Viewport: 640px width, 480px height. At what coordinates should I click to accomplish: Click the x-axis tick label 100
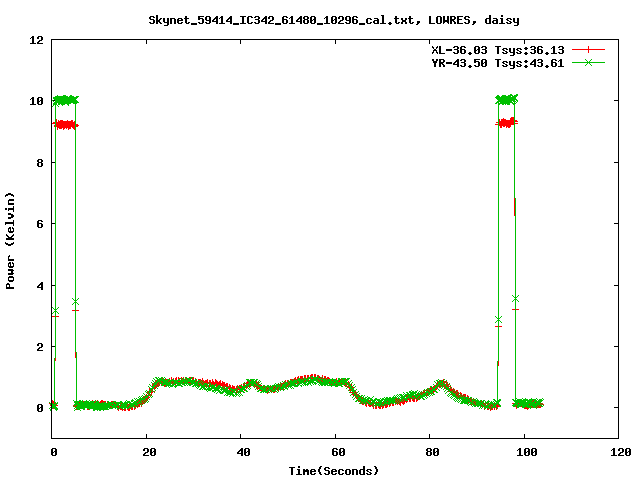tap(527, 452)
